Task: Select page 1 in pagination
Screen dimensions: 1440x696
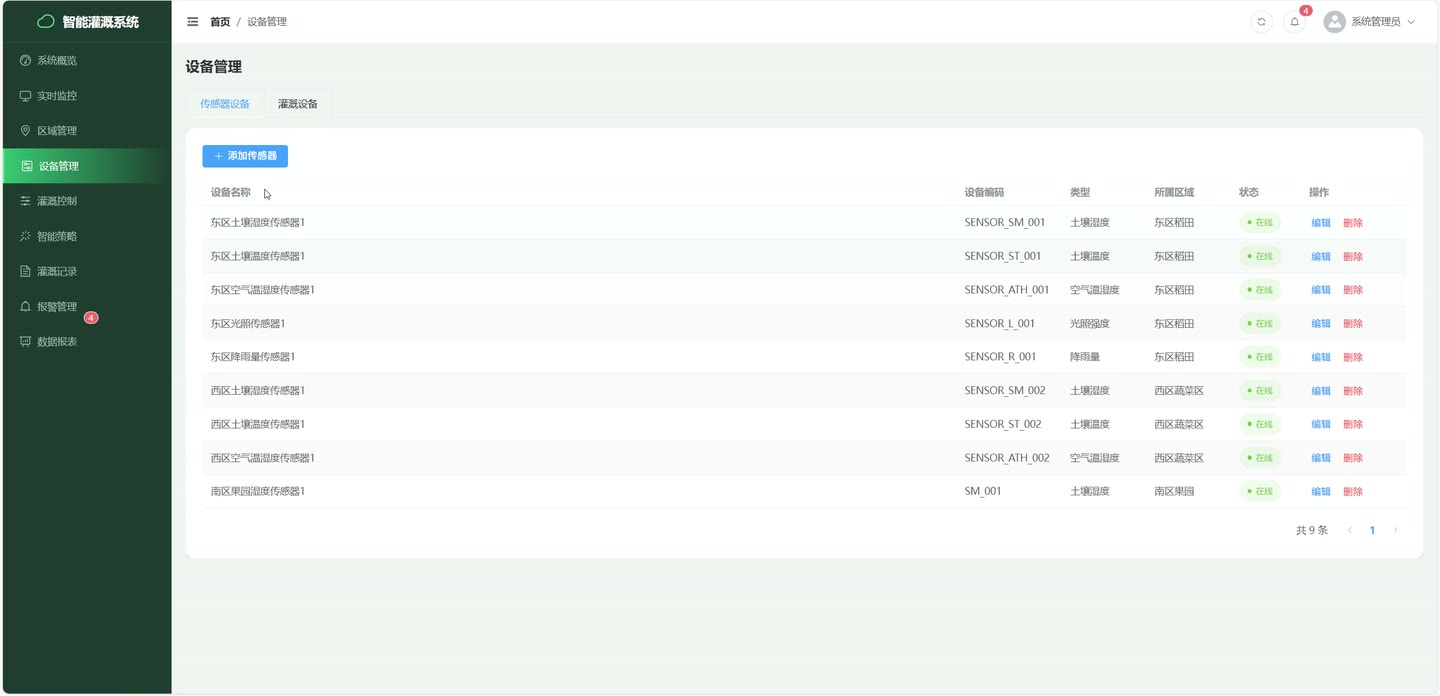Action: [x=1372, y=530]
